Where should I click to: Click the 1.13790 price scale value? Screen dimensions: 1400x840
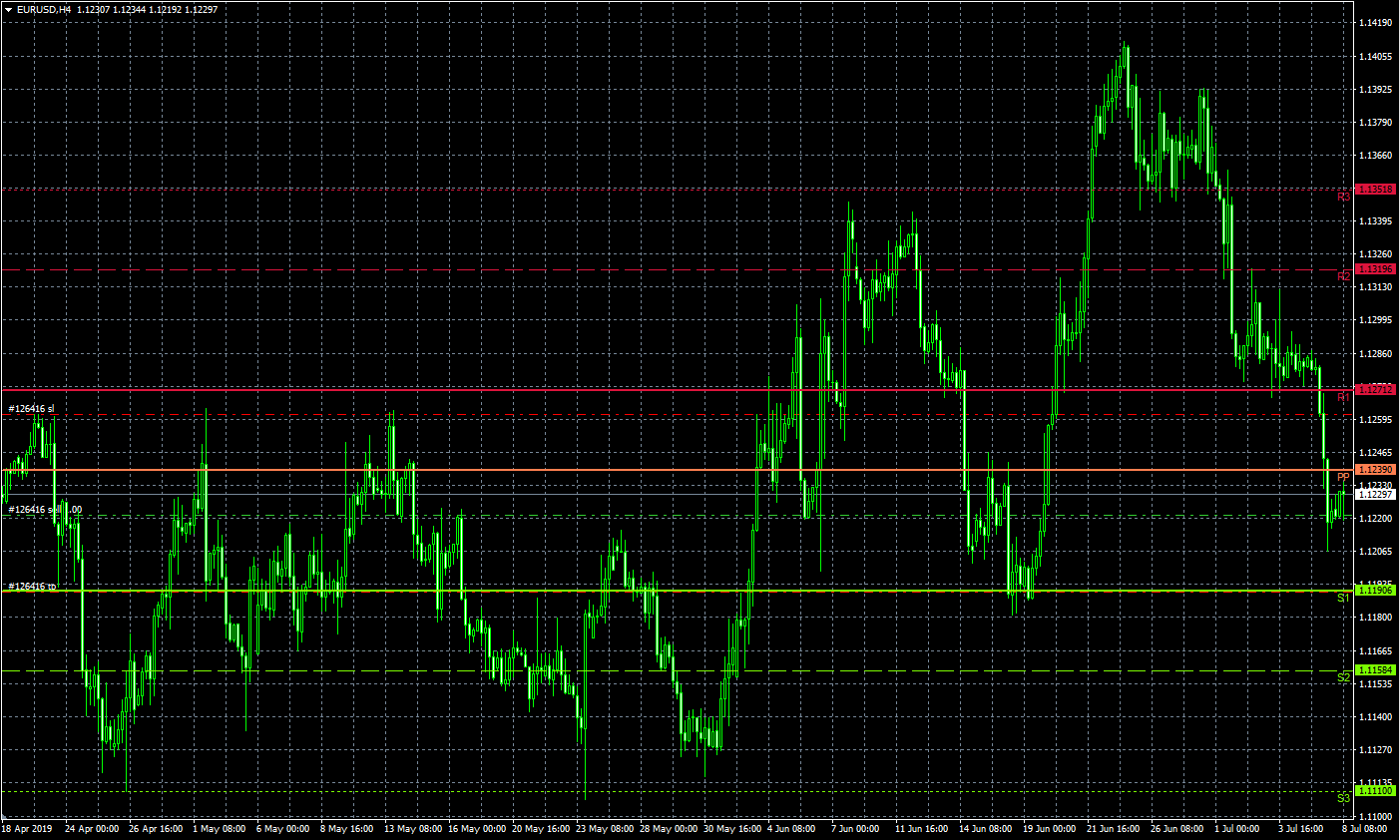pos(1376,123)
